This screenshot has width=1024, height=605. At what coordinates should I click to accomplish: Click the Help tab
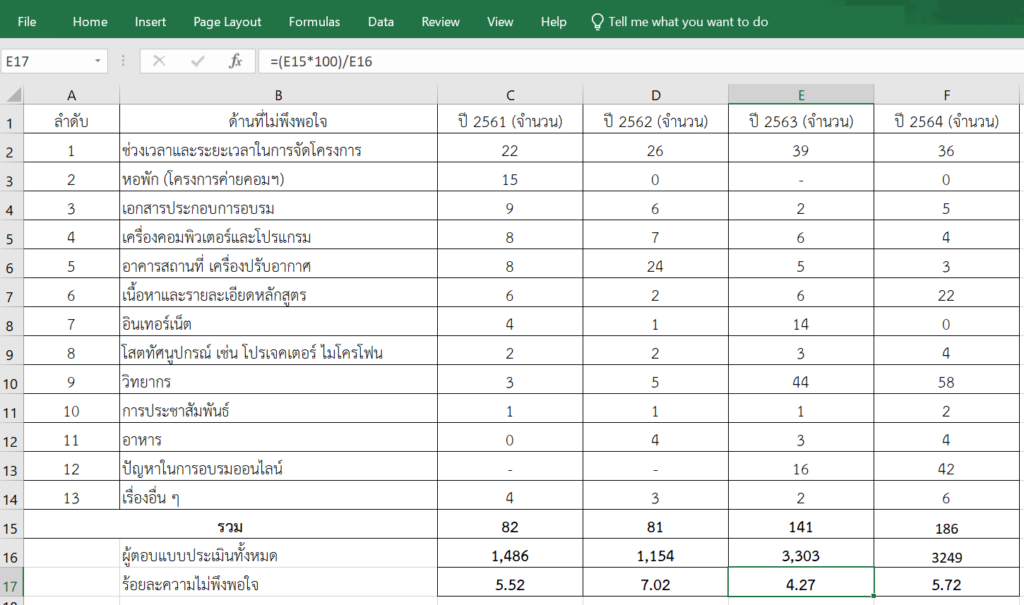point(553,21)
